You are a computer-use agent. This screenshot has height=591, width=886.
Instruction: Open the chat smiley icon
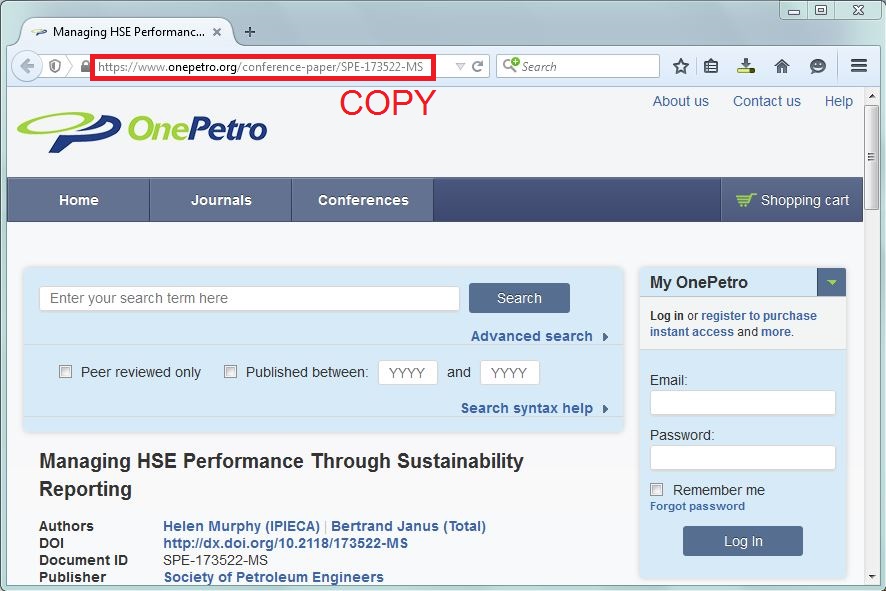click(818, 66)
